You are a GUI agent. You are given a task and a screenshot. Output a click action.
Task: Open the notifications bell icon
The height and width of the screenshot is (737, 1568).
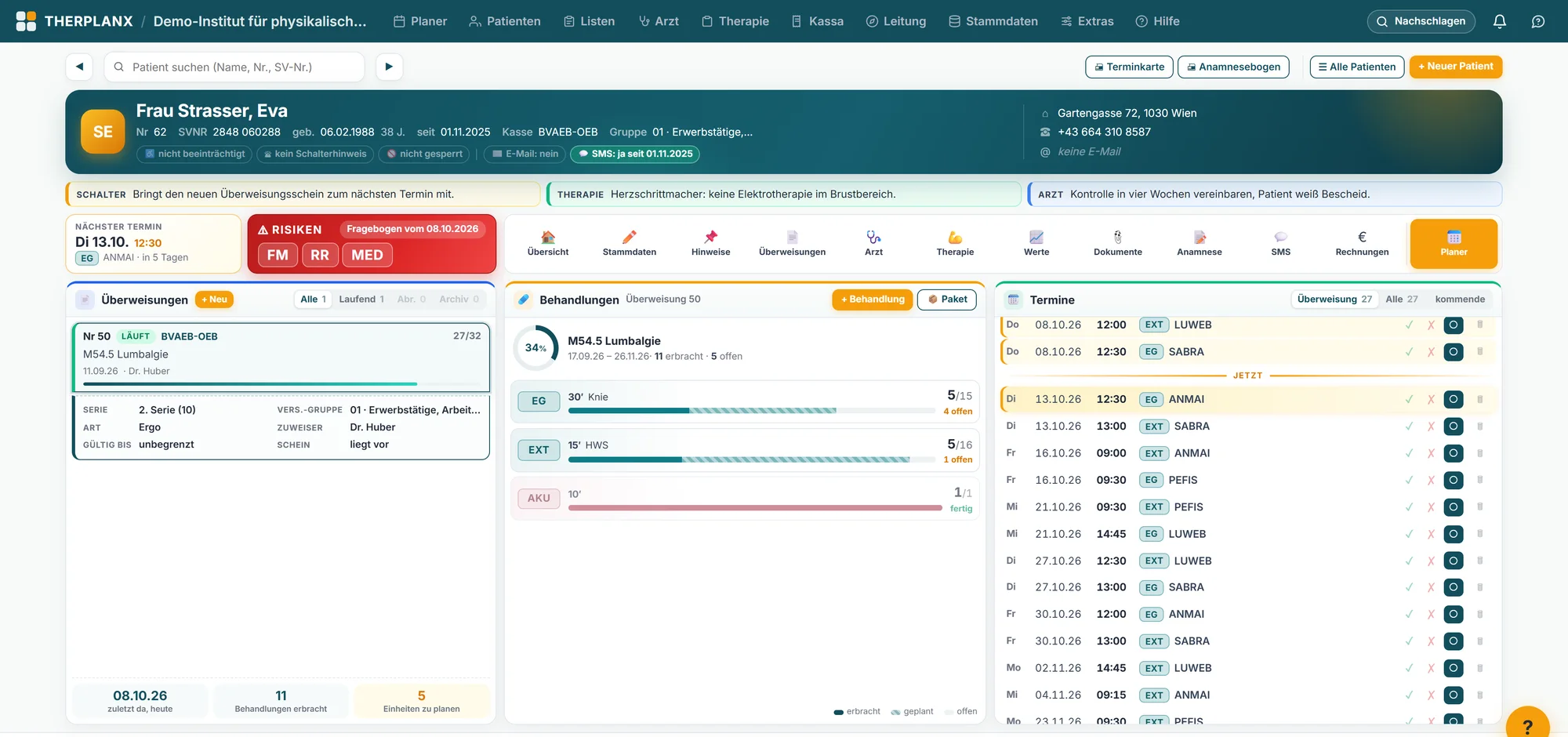[x=1499, y=21]
